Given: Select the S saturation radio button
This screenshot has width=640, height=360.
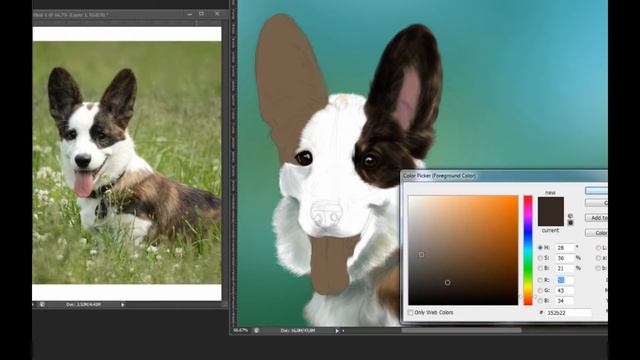Looking at the screenshot, I should [540, 258].
